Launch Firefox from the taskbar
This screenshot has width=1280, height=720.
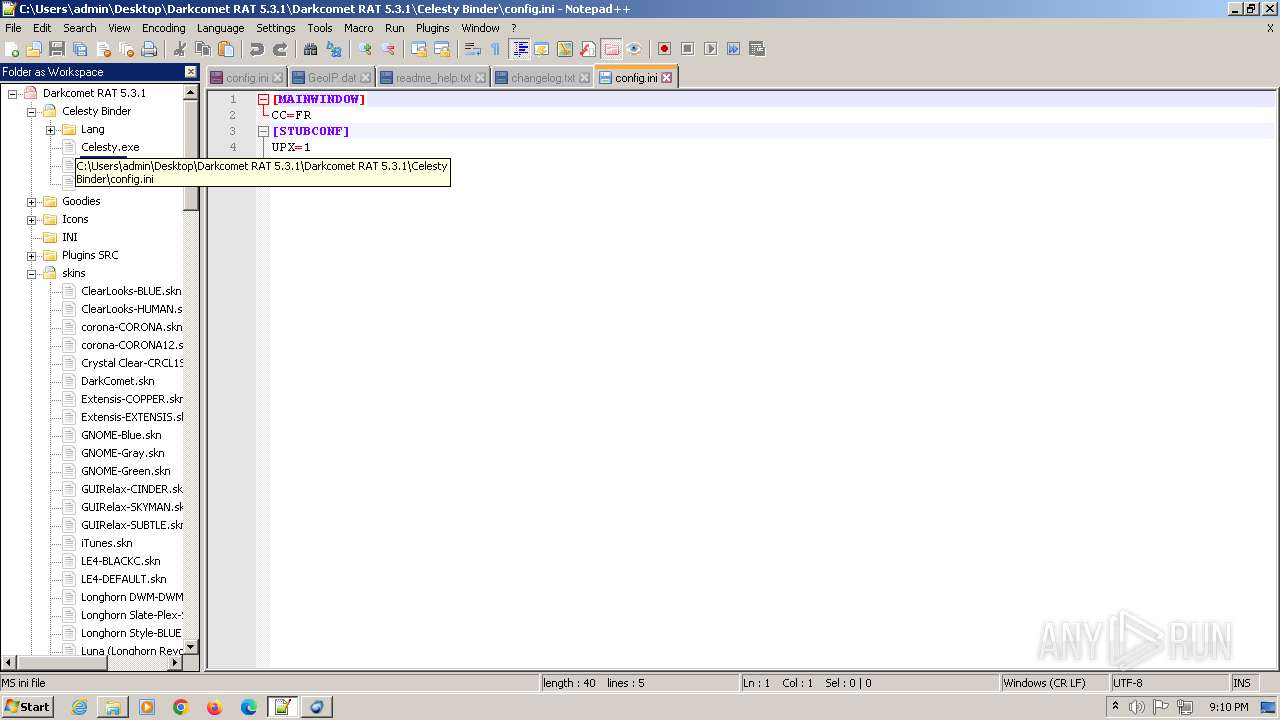[215, 707]
